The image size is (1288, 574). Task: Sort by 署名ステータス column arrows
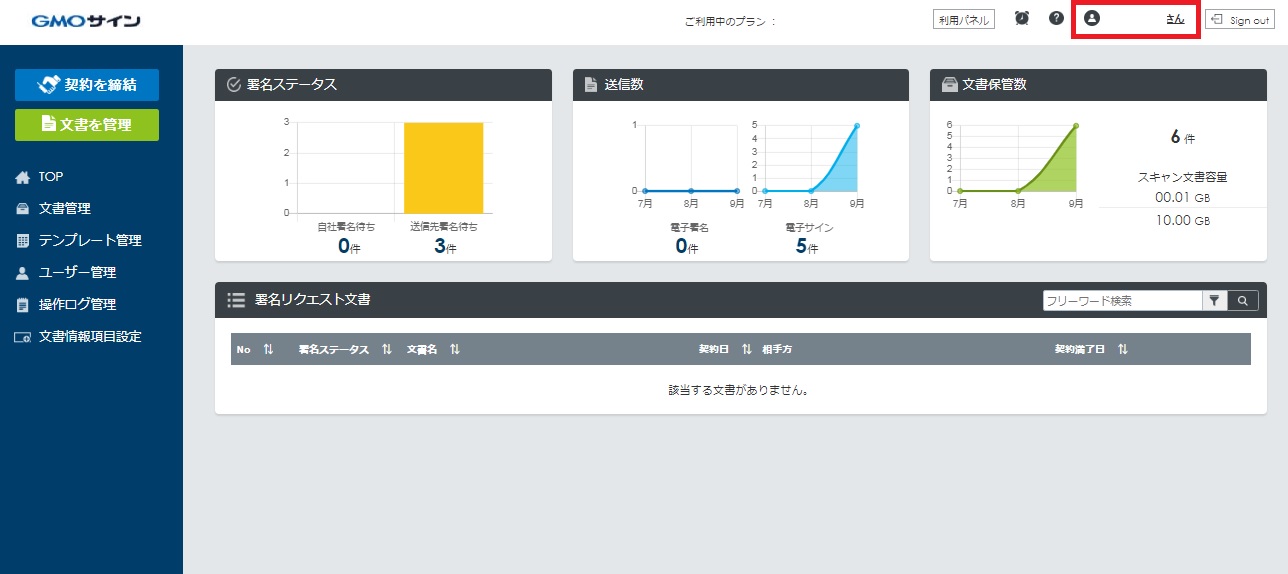coord(386,349)
